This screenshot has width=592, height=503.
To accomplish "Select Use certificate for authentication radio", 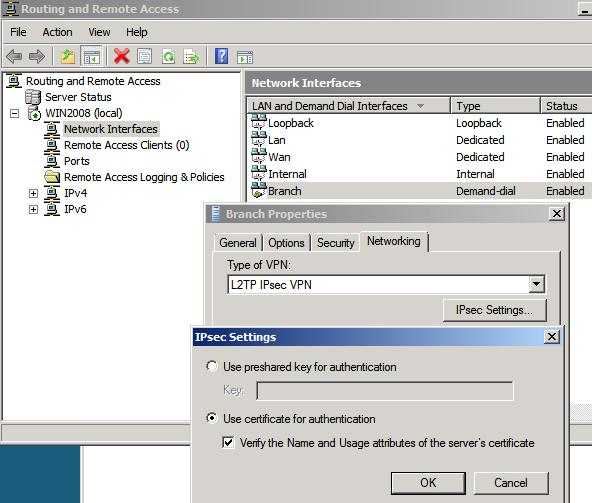I will click(212, 418).
